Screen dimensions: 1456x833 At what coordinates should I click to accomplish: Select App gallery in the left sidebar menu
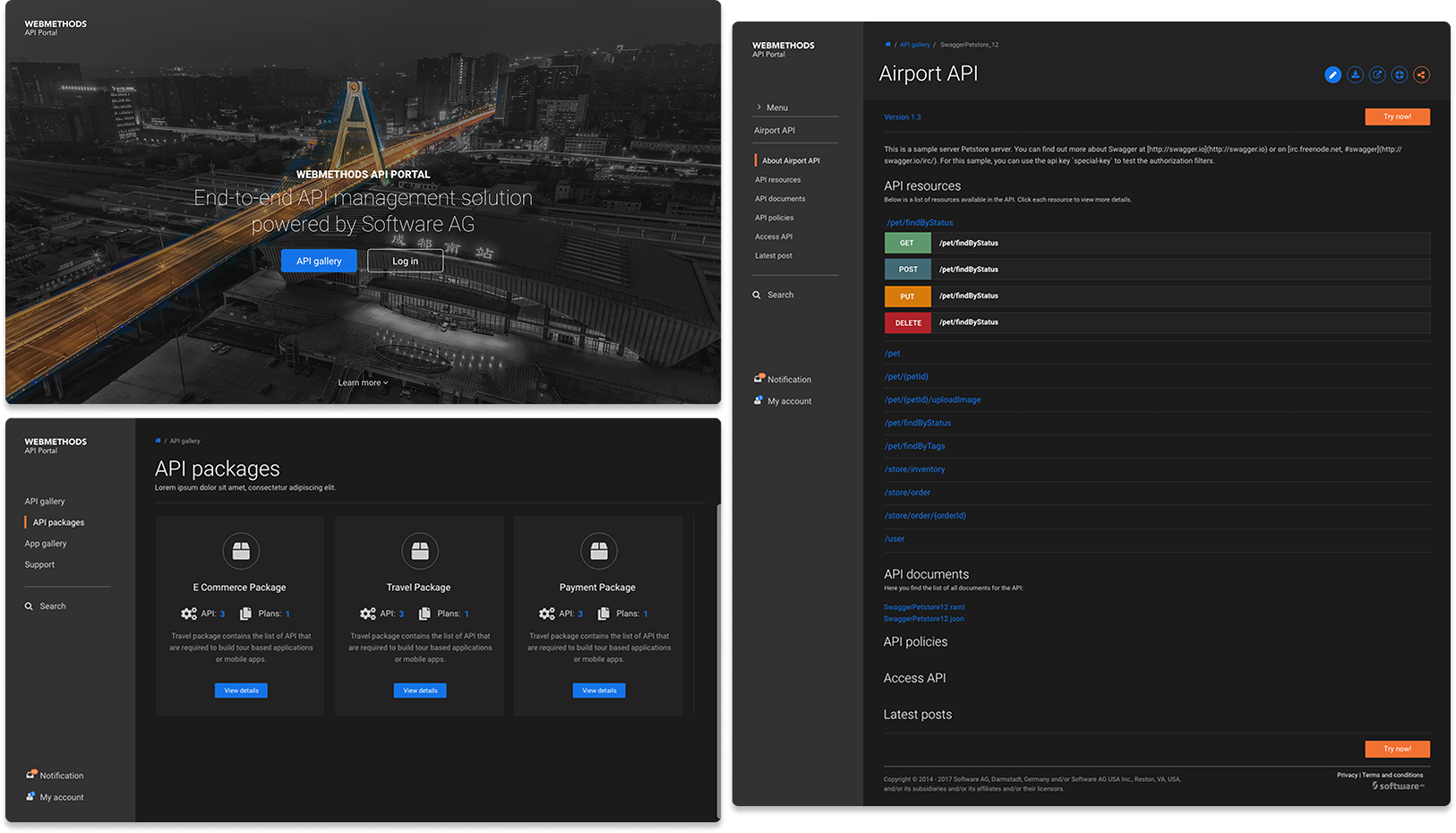point(46,544)
